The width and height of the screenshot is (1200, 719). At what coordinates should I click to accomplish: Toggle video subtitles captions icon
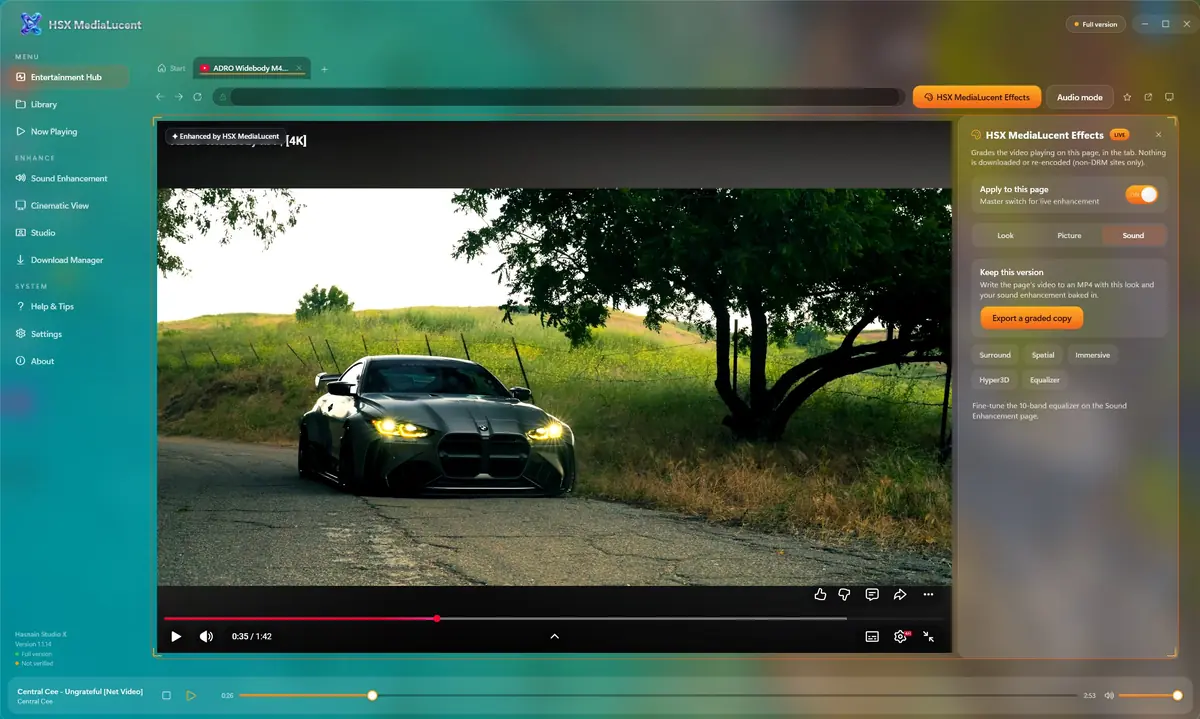[872, 636]
